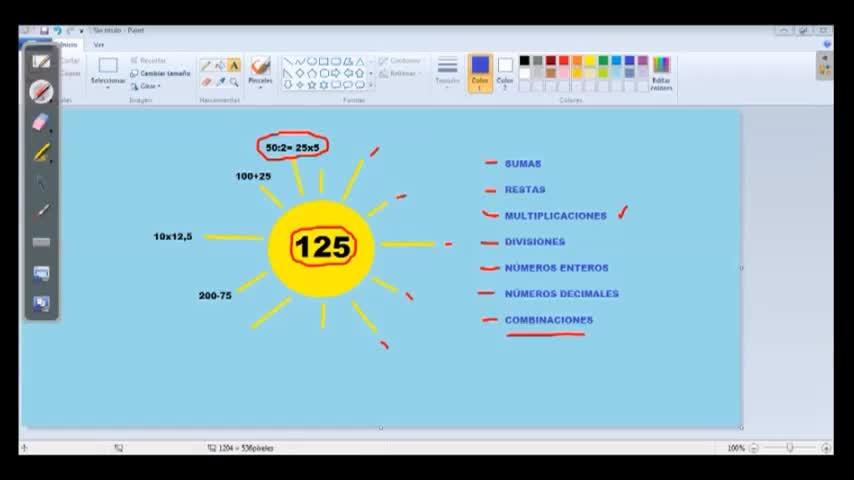Select Color 1 as active color
The height and width of the screenshot is (480, 854).
pos(480,72)
